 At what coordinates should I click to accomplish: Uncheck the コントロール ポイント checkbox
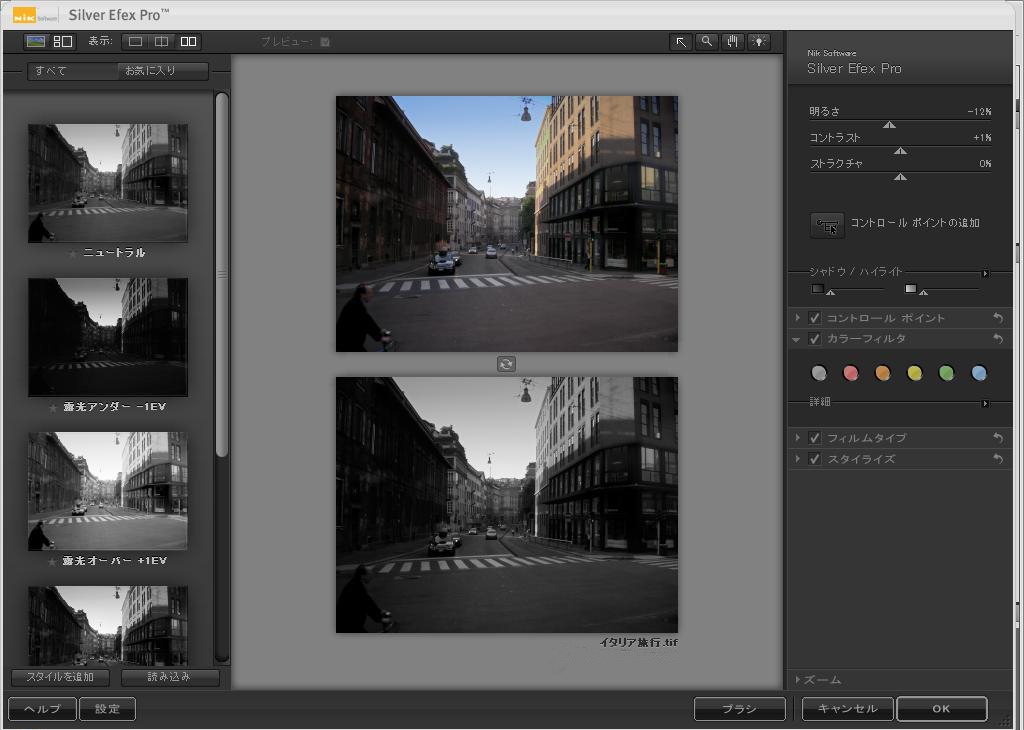[x=814, y=318]
